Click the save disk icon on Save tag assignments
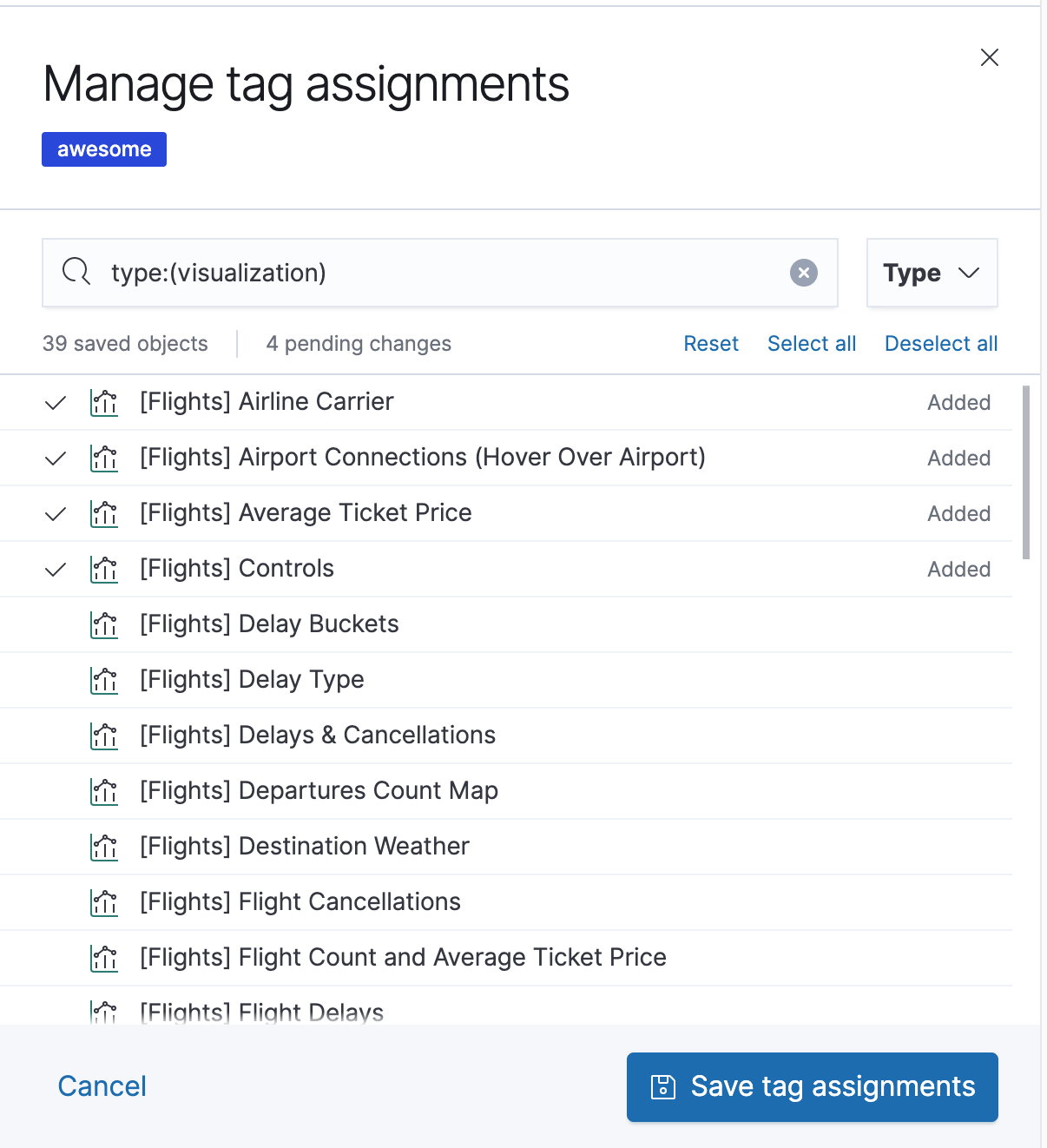Screen dimensions: 1047x1148 pos(663,1086)
